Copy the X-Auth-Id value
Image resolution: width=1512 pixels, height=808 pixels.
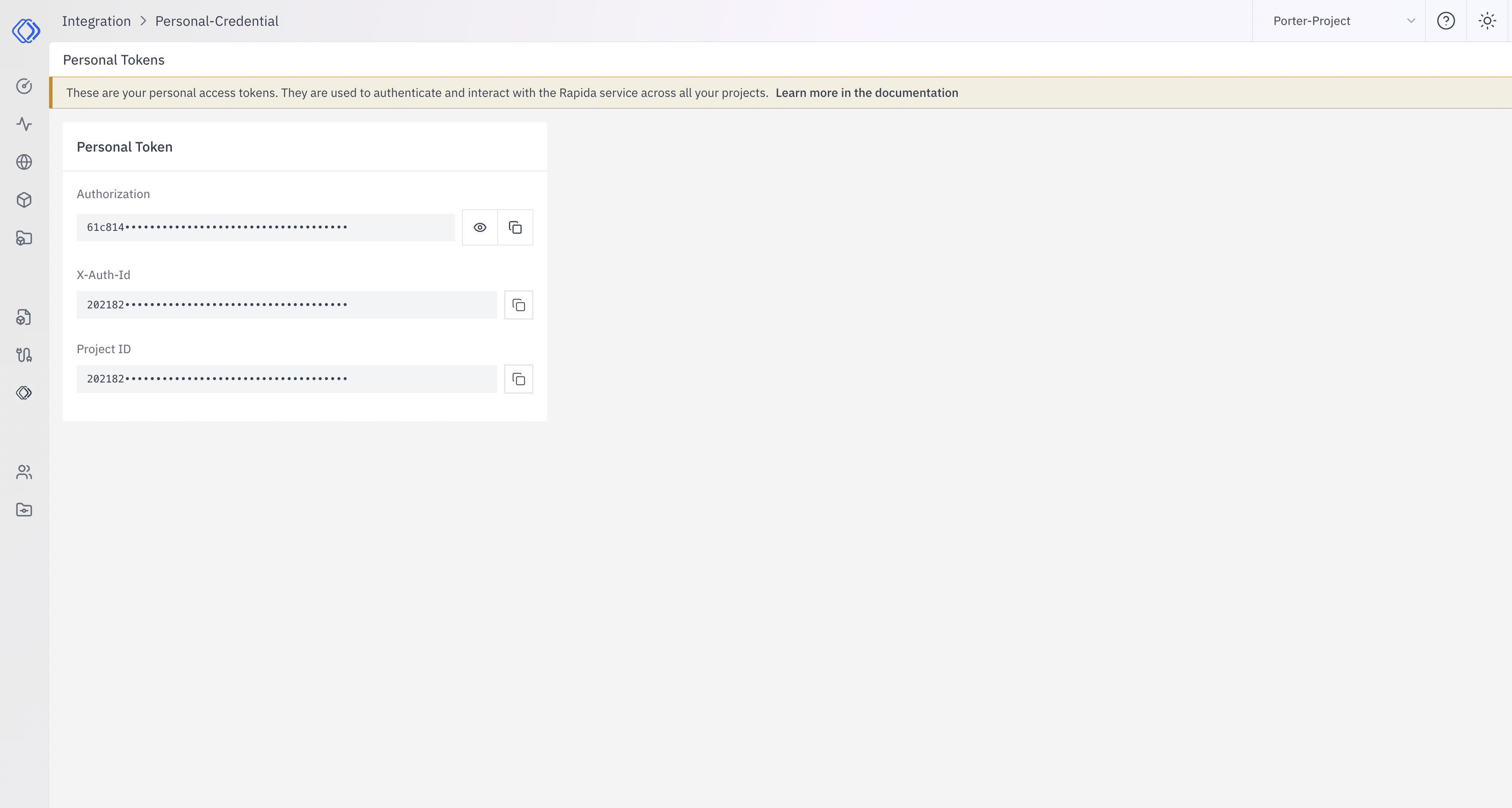pyautogui.click(x=518, y=305)
